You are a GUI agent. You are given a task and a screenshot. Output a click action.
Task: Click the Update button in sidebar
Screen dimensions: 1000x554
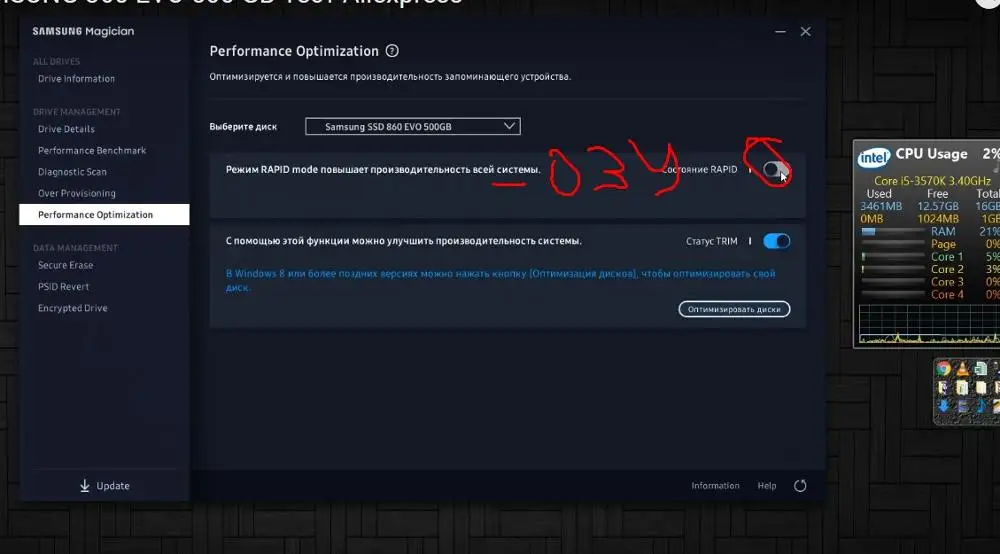[x=105, y=486]
